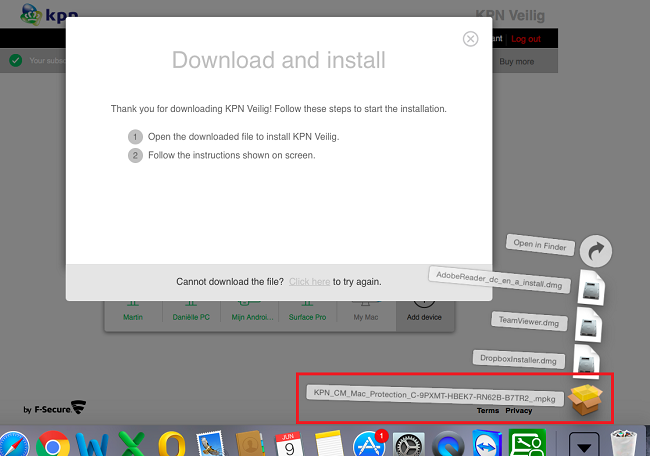Screen dimensions: 650x456
Task: Click the Log out link
Action: 525,38
